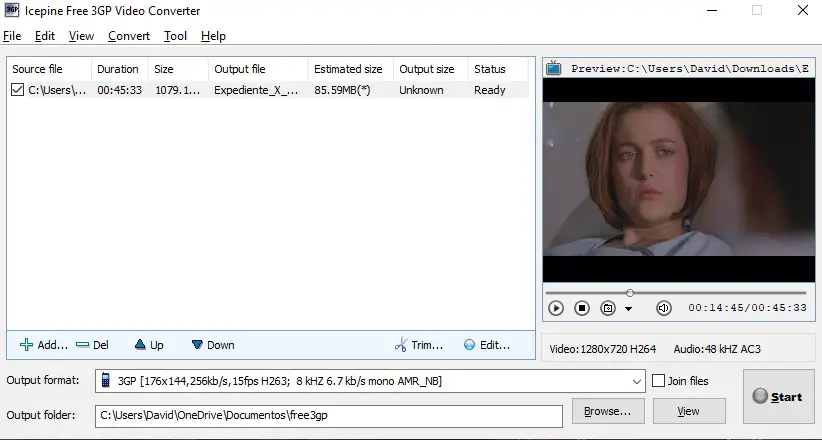Click the Estimated size column header

tap(351, 69)
